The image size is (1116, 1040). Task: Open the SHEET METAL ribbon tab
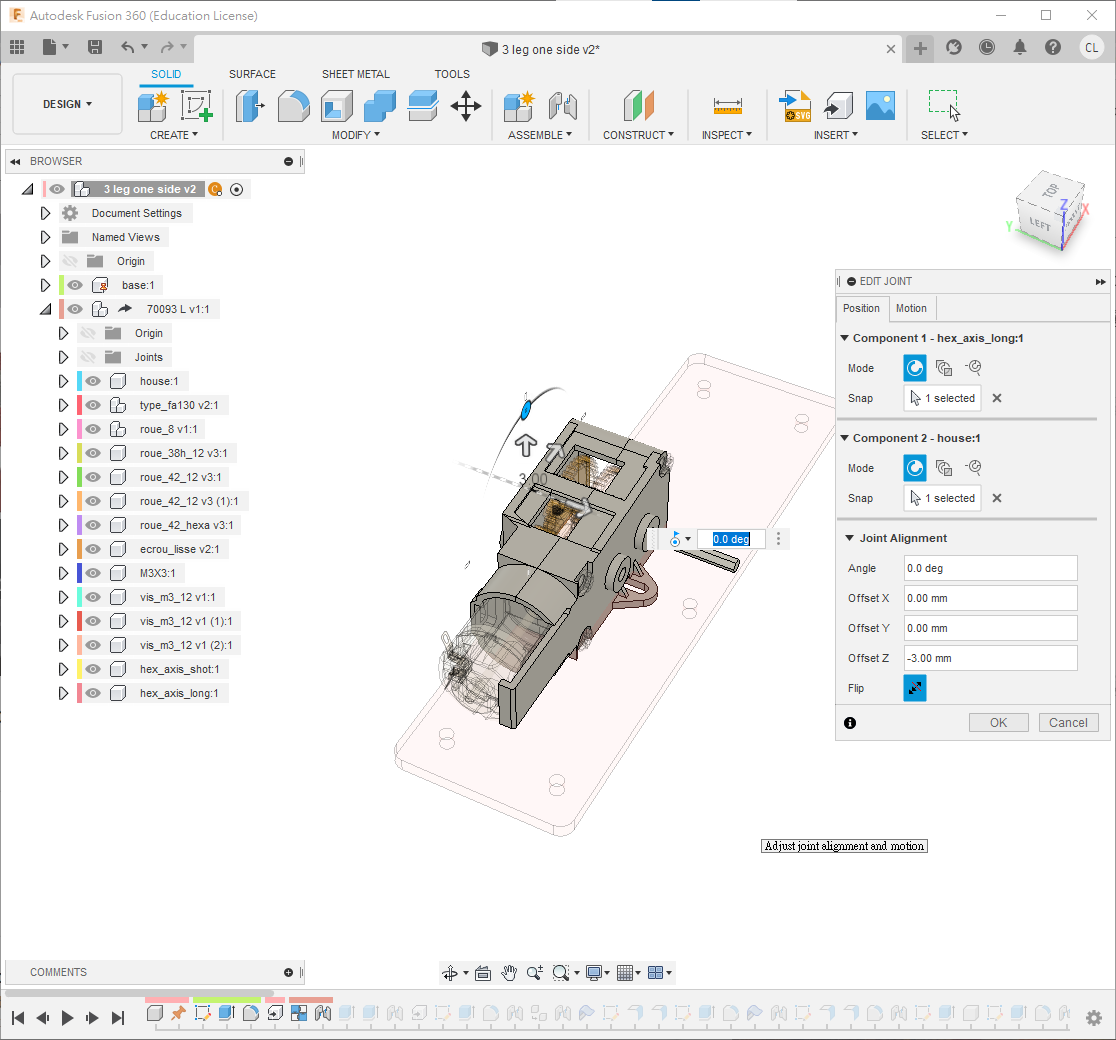click(355, 74)
